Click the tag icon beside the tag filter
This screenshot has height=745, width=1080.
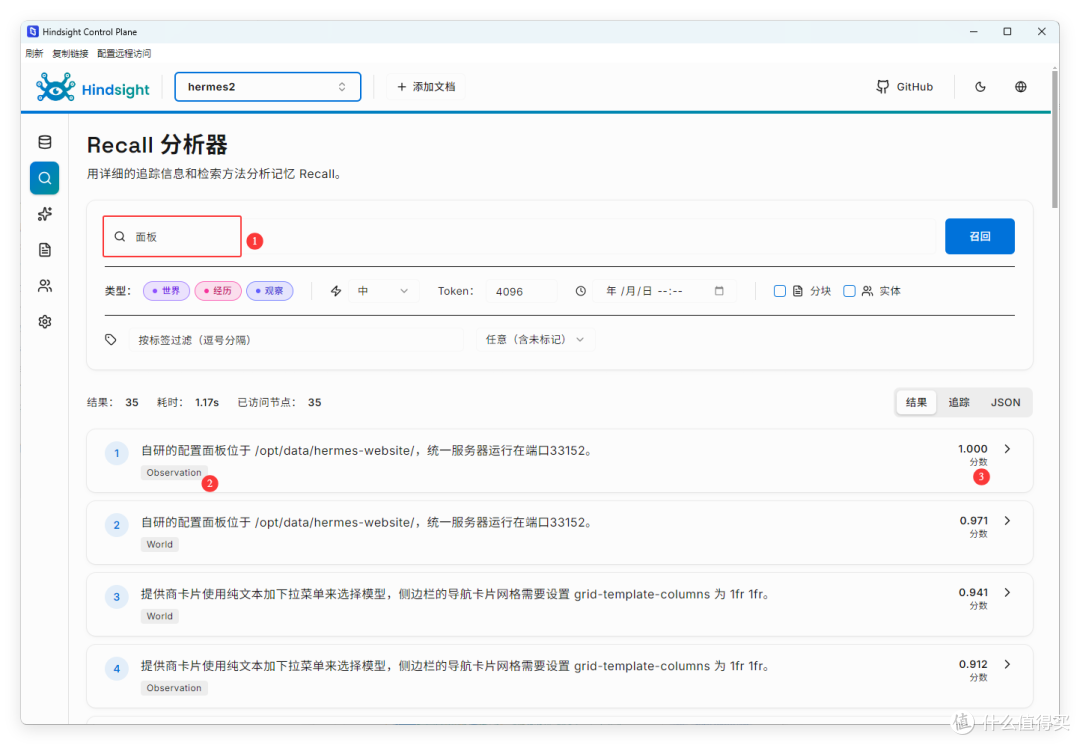111,339
